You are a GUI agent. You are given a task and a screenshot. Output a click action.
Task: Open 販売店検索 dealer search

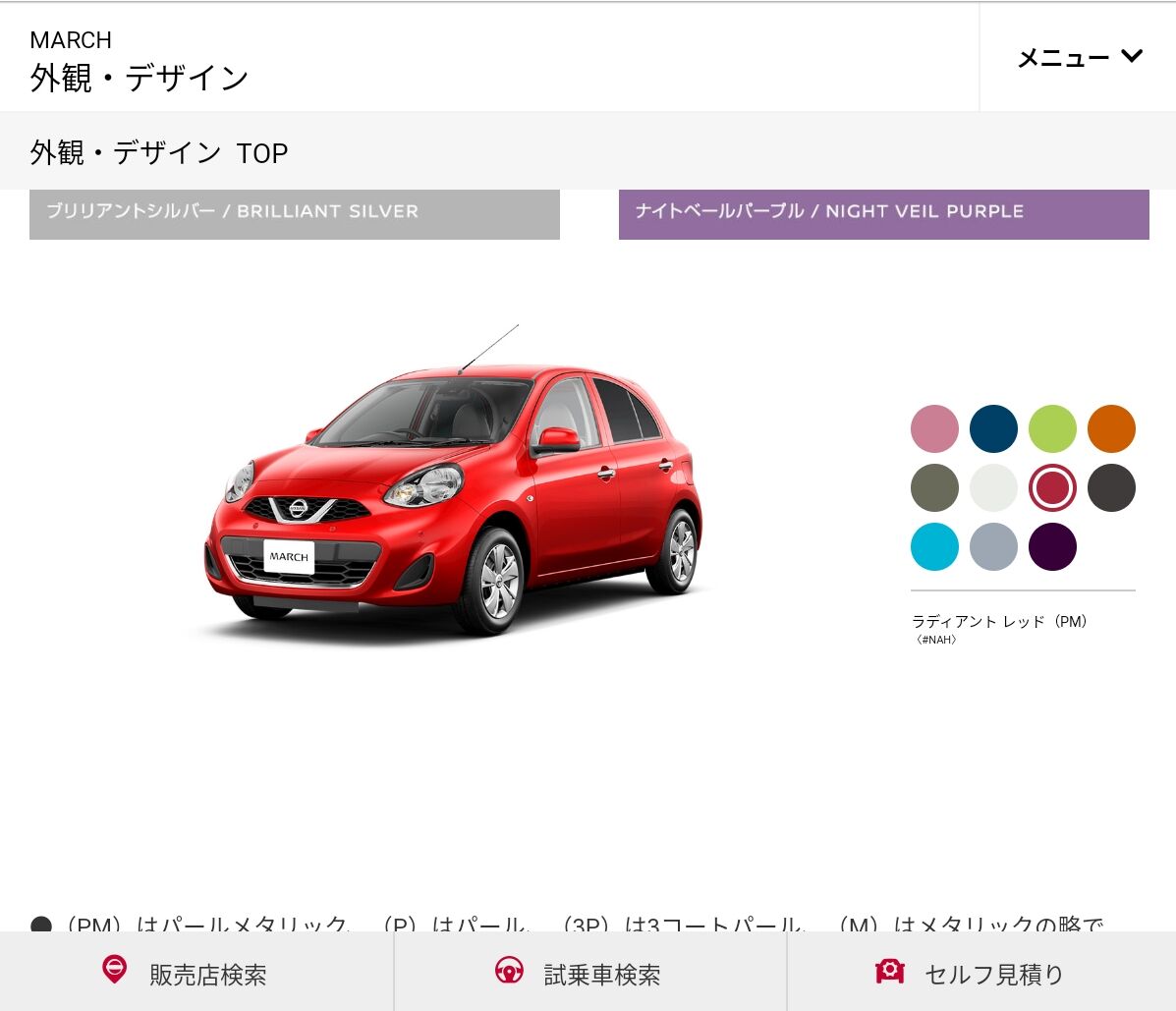[x=196, y=974]
